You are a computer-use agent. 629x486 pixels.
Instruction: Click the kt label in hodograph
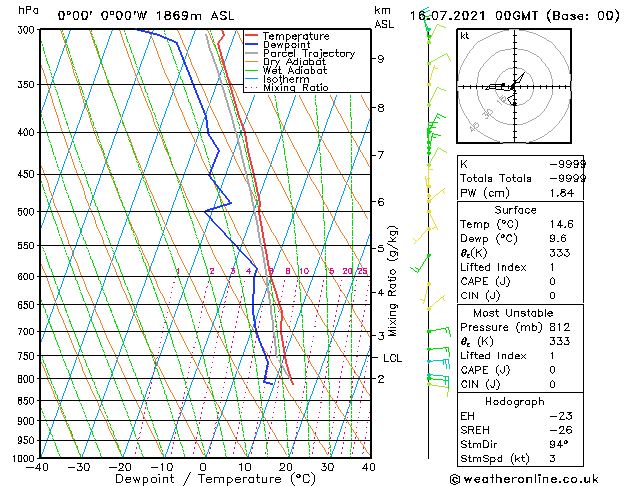coord(465,36)
